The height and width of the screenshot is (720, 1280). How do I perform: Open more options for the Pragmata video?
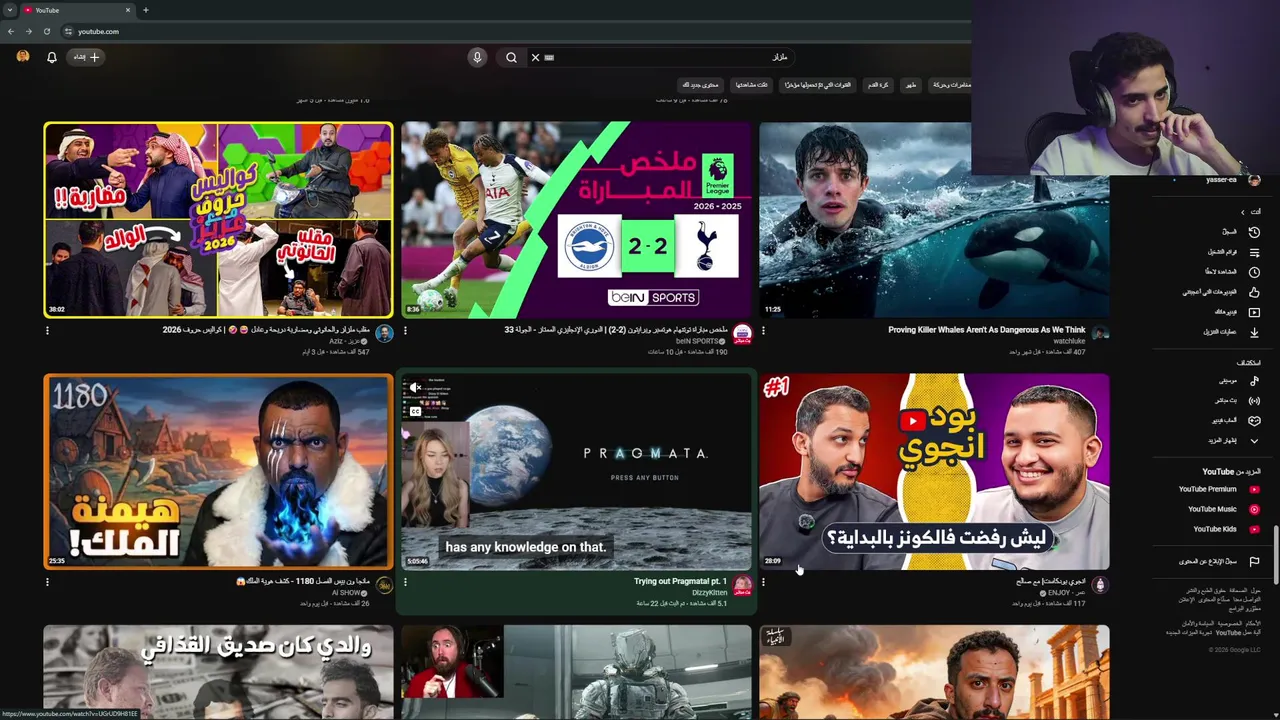pos(405,582)
